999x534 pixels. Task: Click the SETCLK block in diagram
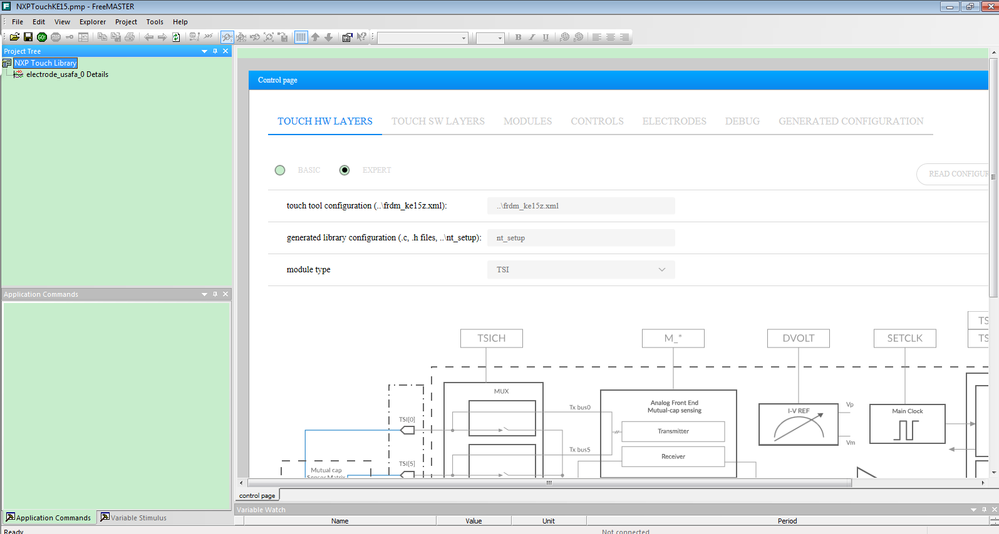tap(905, 338)
